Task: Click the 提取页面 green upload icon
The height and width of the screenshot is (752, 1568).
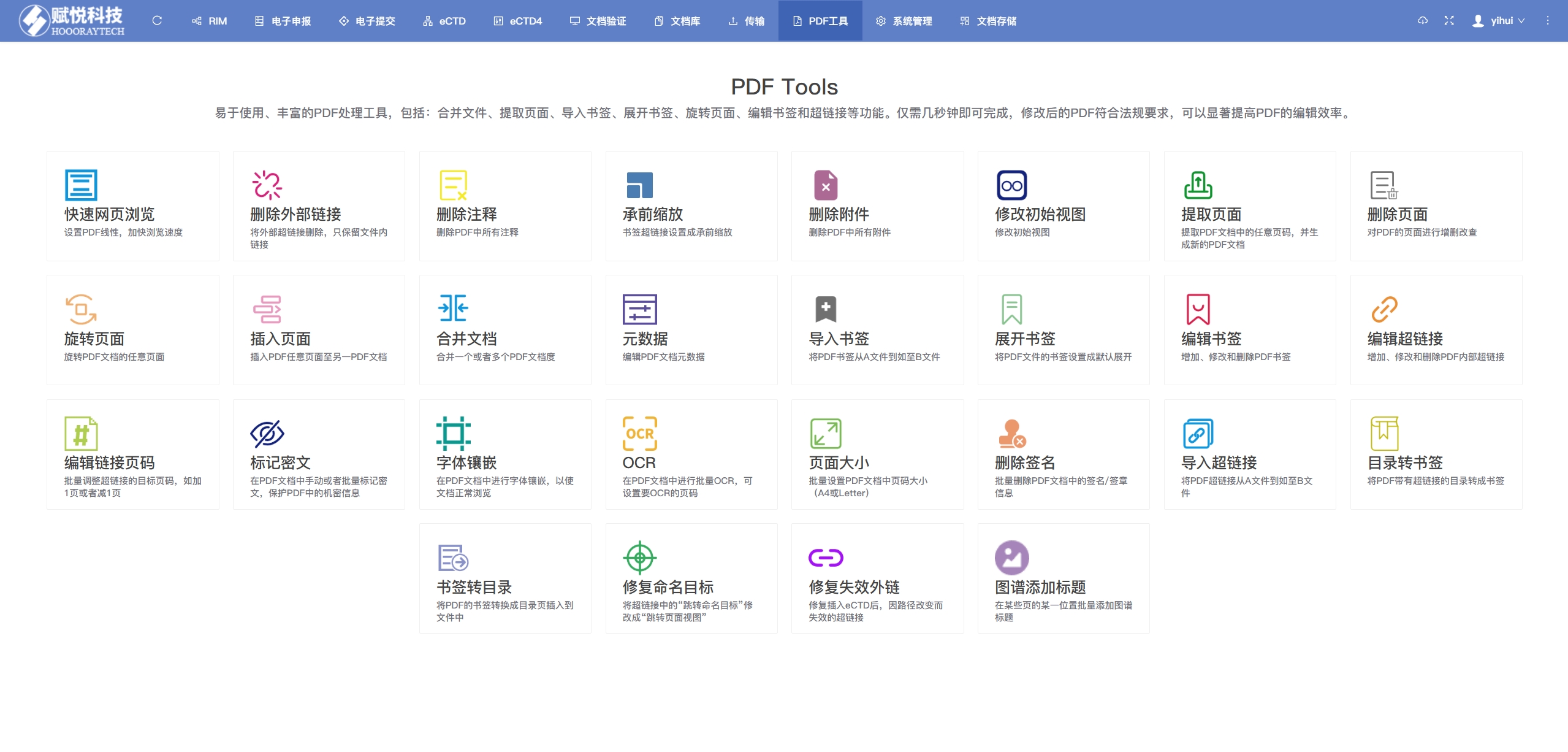Action: (1198, 185)
